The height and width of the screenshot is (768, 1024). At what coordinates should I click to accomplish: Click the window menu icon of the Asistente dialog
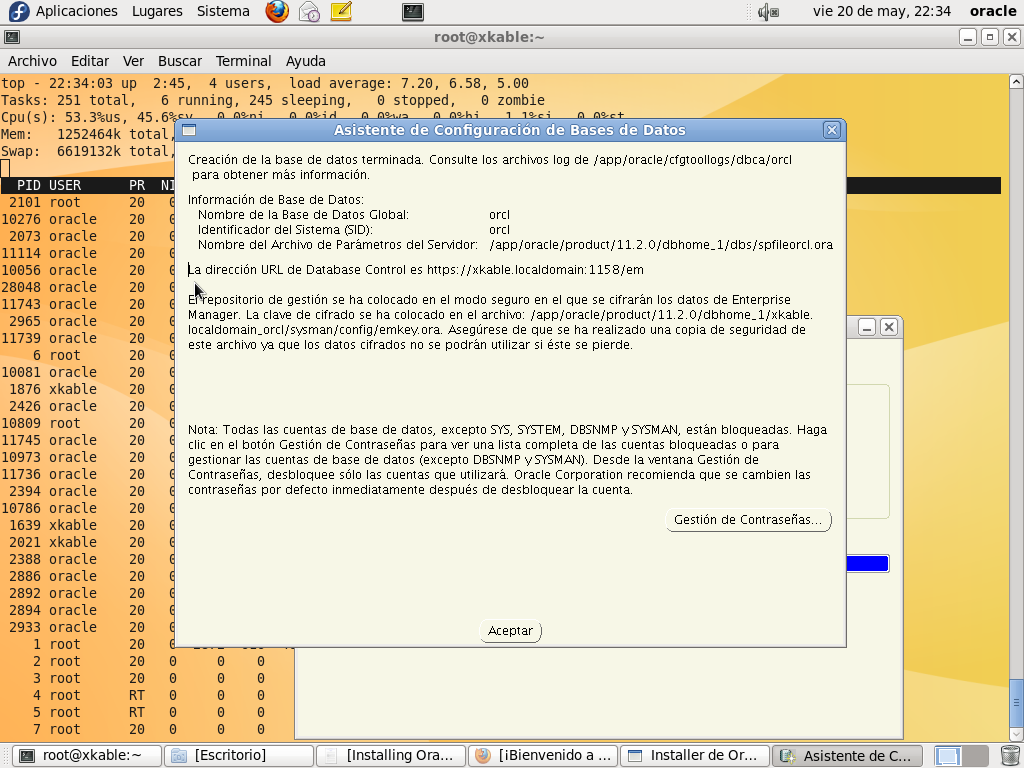[189, 130]
